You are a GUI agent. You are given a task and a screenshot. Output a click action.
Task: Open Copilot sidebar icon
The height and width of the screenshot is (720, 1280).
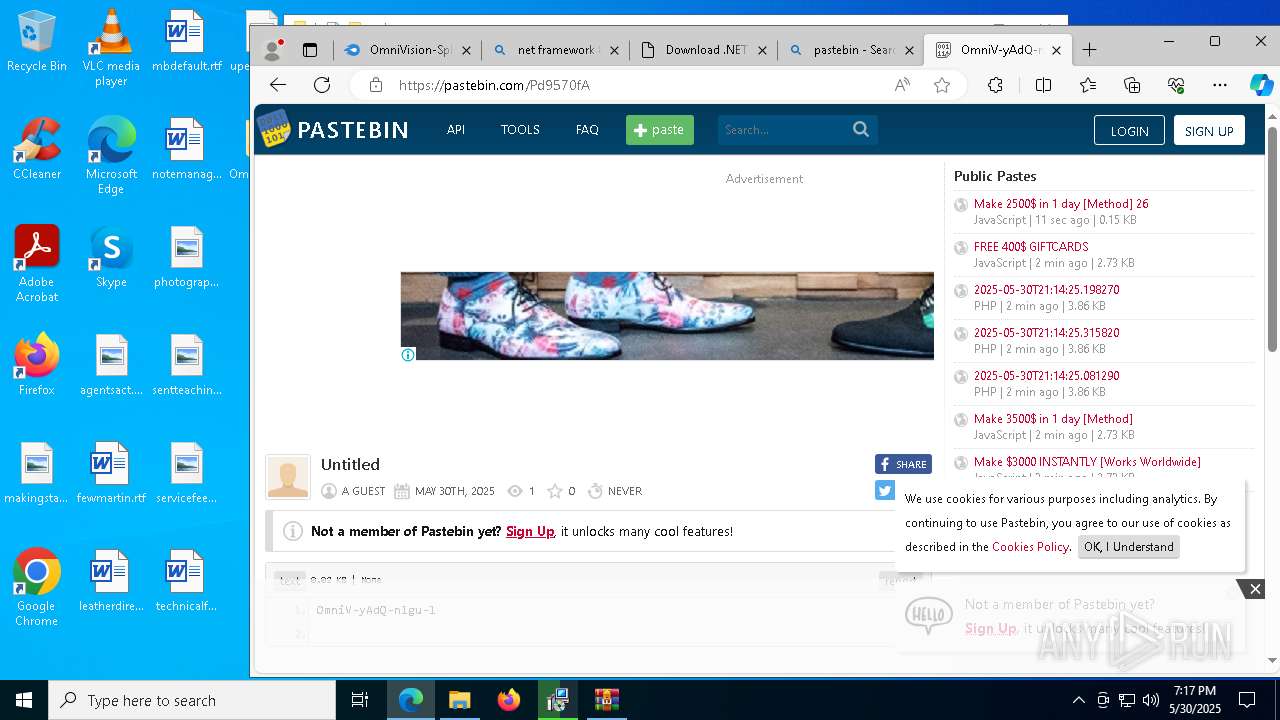pos(1261,85)
